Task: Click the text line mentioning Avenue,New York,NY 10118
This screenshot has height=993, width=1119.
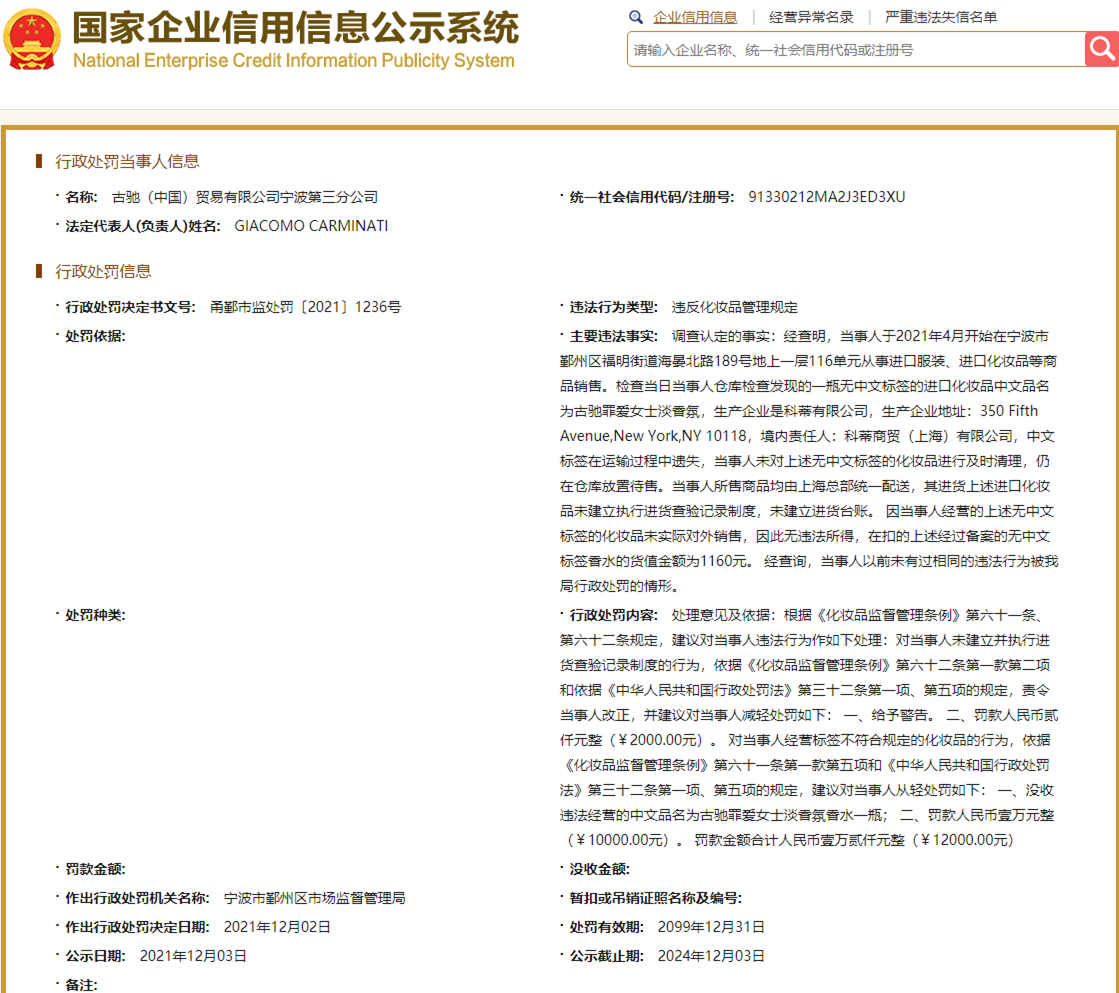Action: coord(807,436)
